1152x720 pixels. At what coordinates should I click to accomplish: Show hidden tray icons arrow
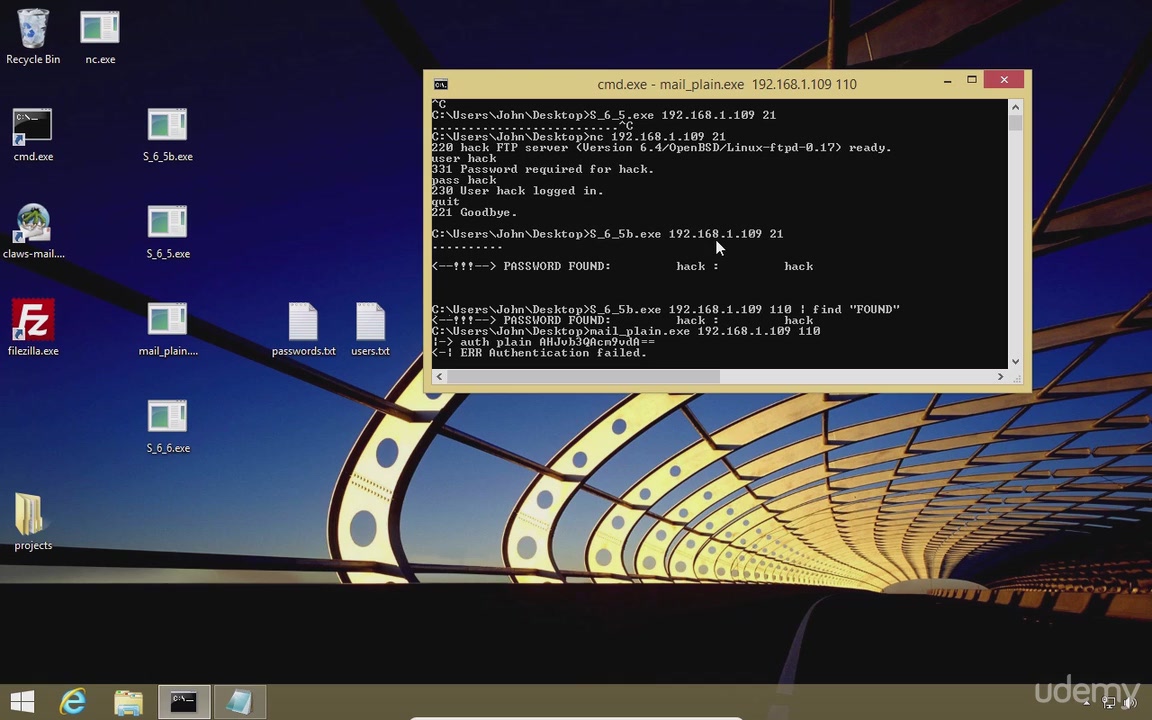click(1087, 703)
